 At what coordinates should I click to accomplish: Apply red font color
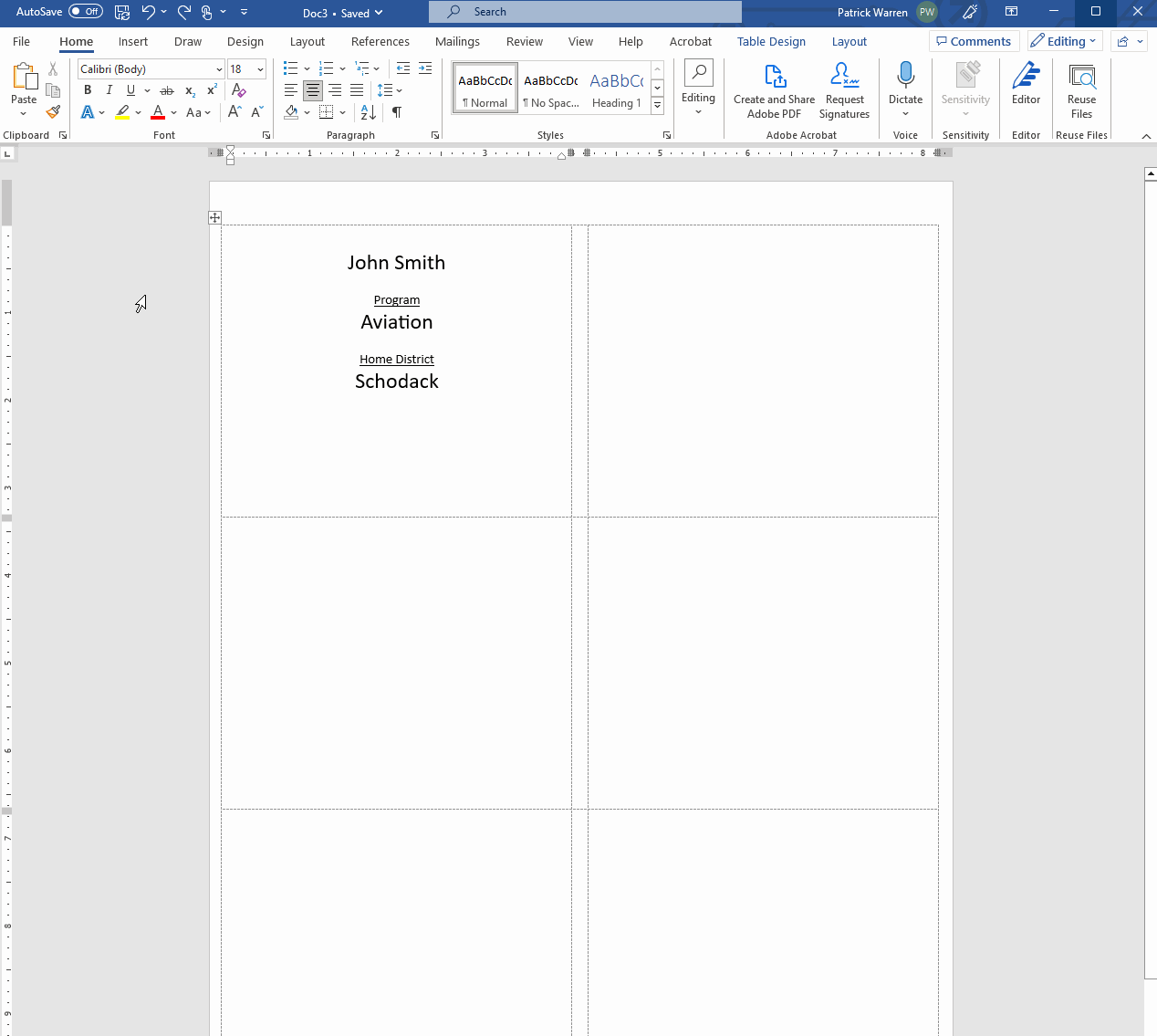pyautogui.click(x=158, y=112)
